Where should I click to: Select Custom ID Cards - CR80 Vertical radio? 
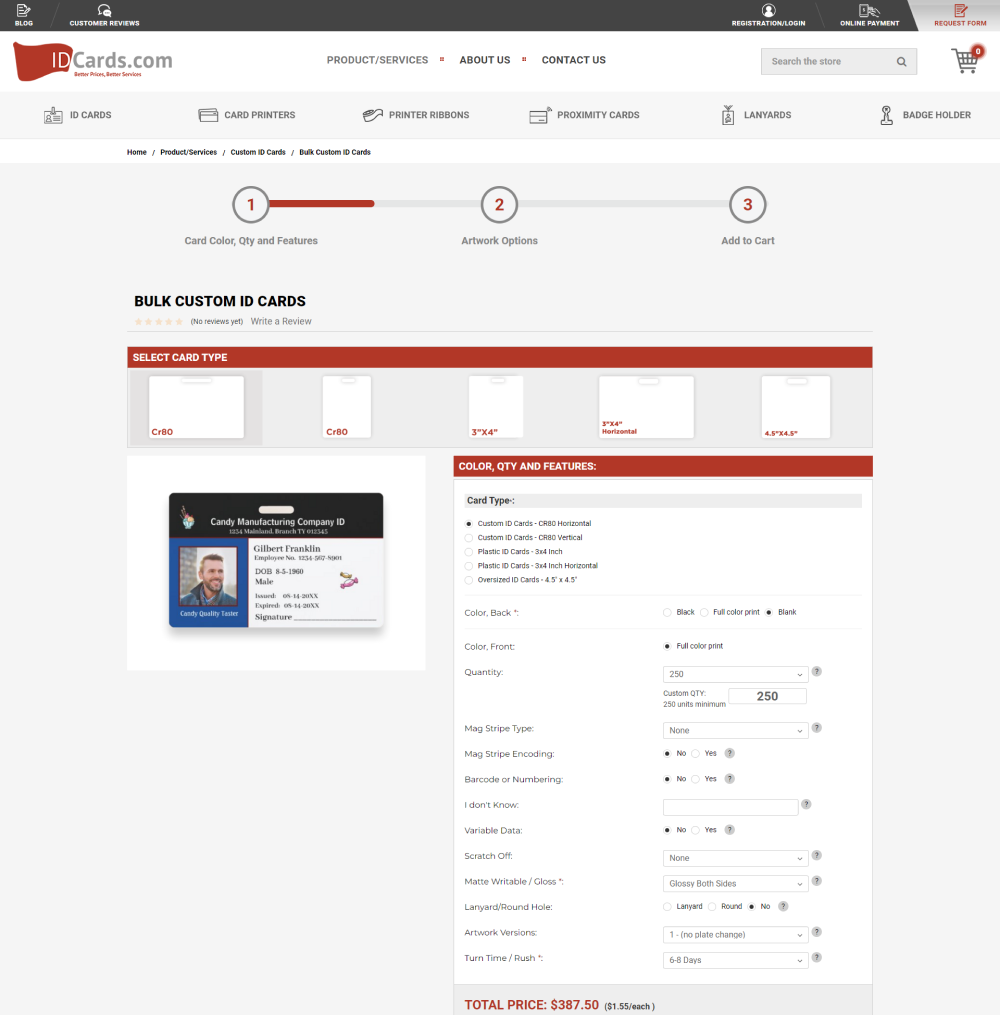coord(469,538)
